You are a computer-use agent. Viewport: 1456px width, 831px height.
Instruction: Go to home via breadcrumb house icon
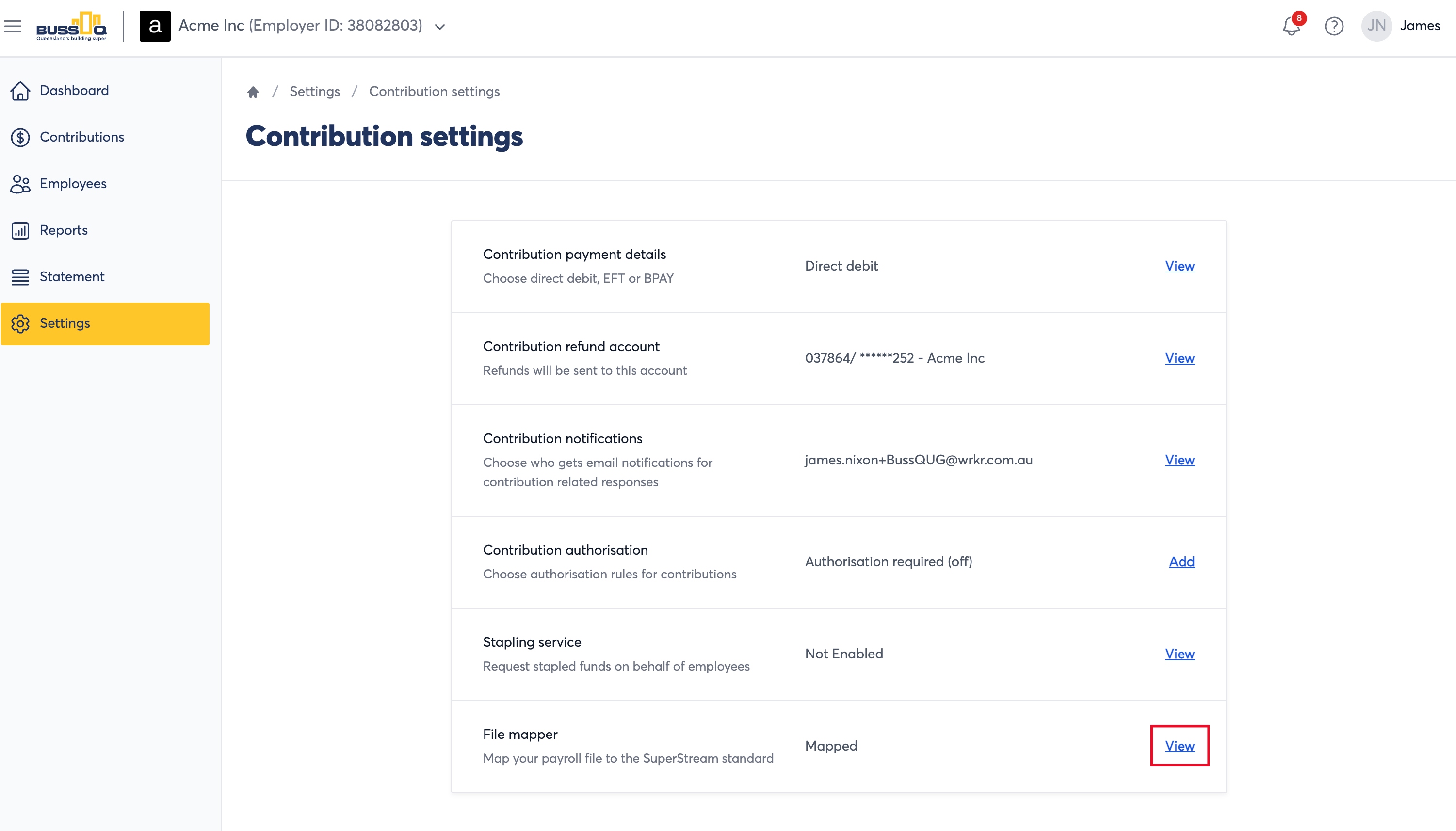[253, 92]
